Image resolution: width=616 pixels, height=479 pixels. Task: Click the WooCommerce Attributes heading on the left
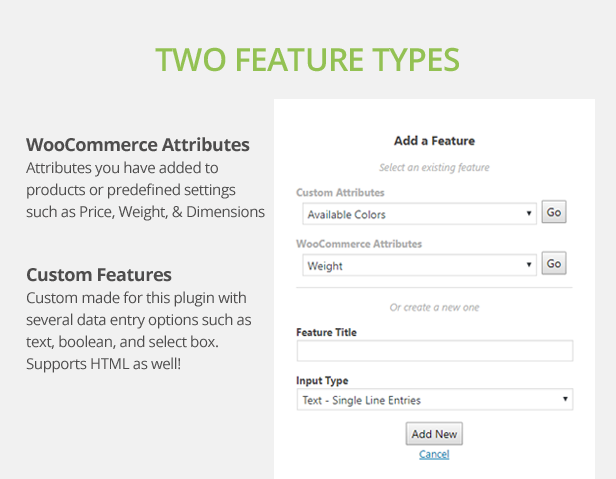tap(138, 145)
